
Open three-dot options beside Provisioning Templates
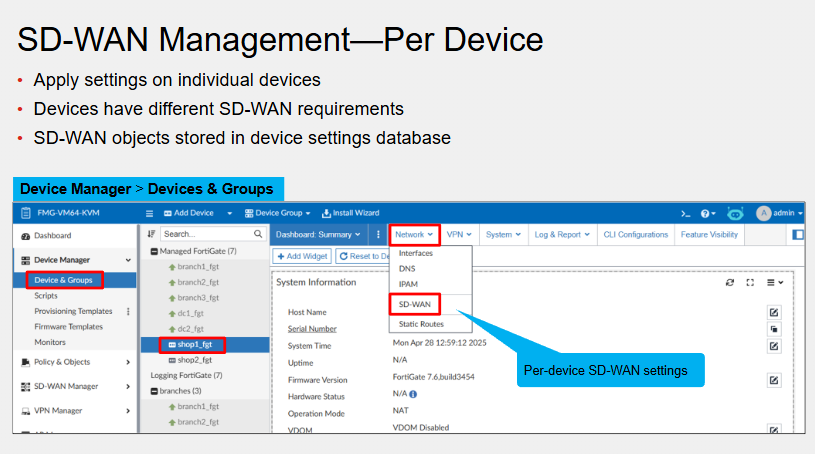point(128,311)
